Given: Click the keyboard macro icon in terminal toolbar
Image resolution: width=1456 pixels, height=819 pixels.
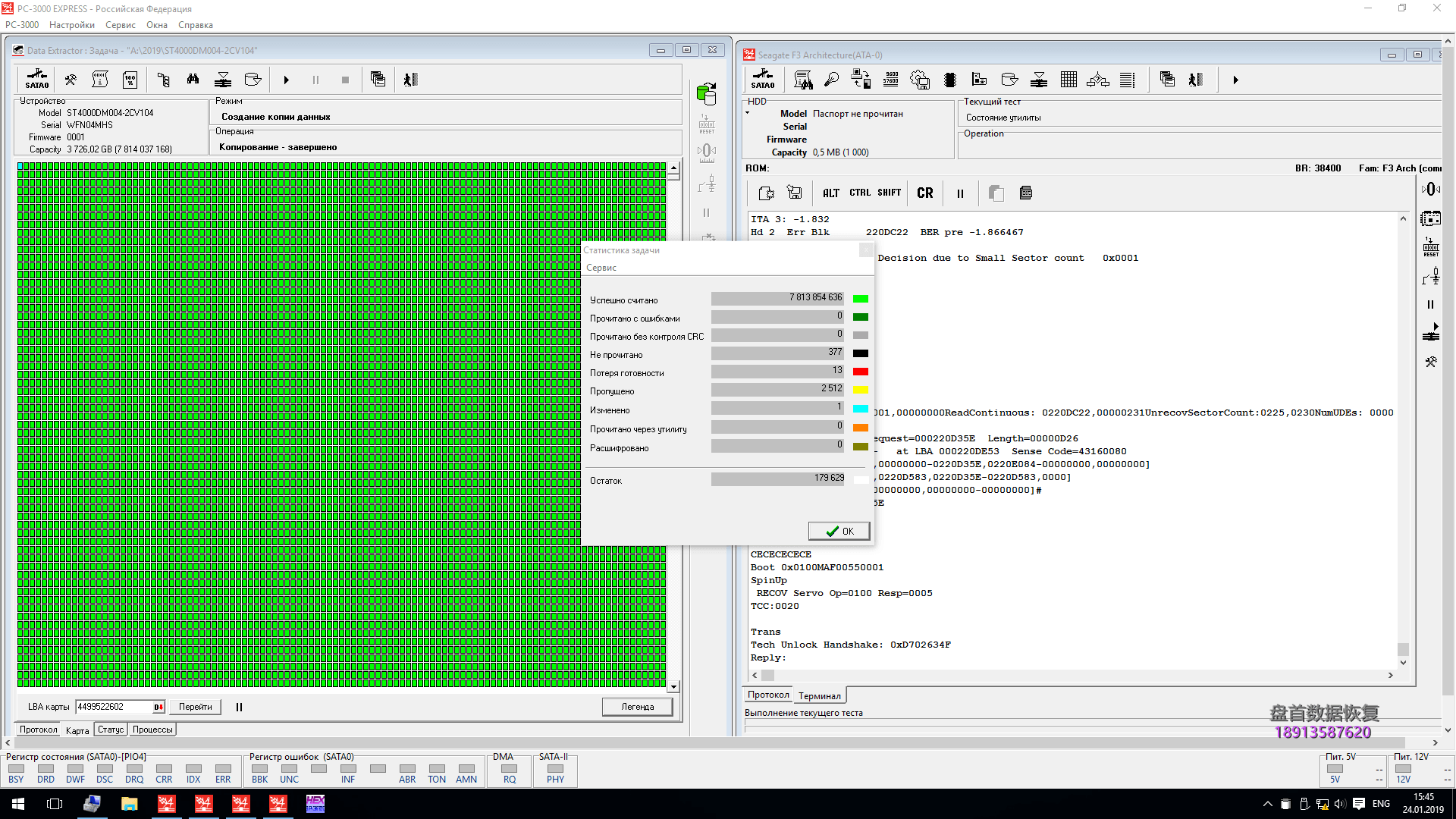Looking at the screenshot, I should 1026,193.
